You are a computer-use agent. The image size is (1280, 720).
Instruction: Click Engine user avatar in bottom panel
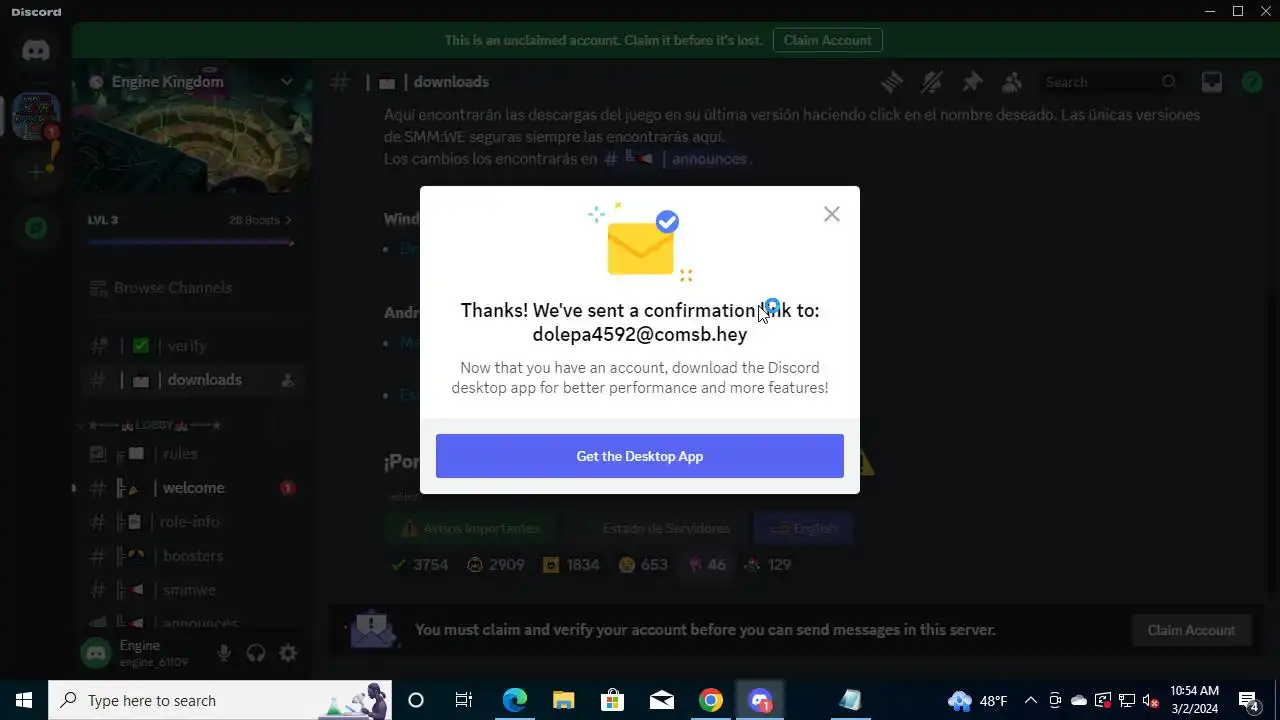(96, 653)
